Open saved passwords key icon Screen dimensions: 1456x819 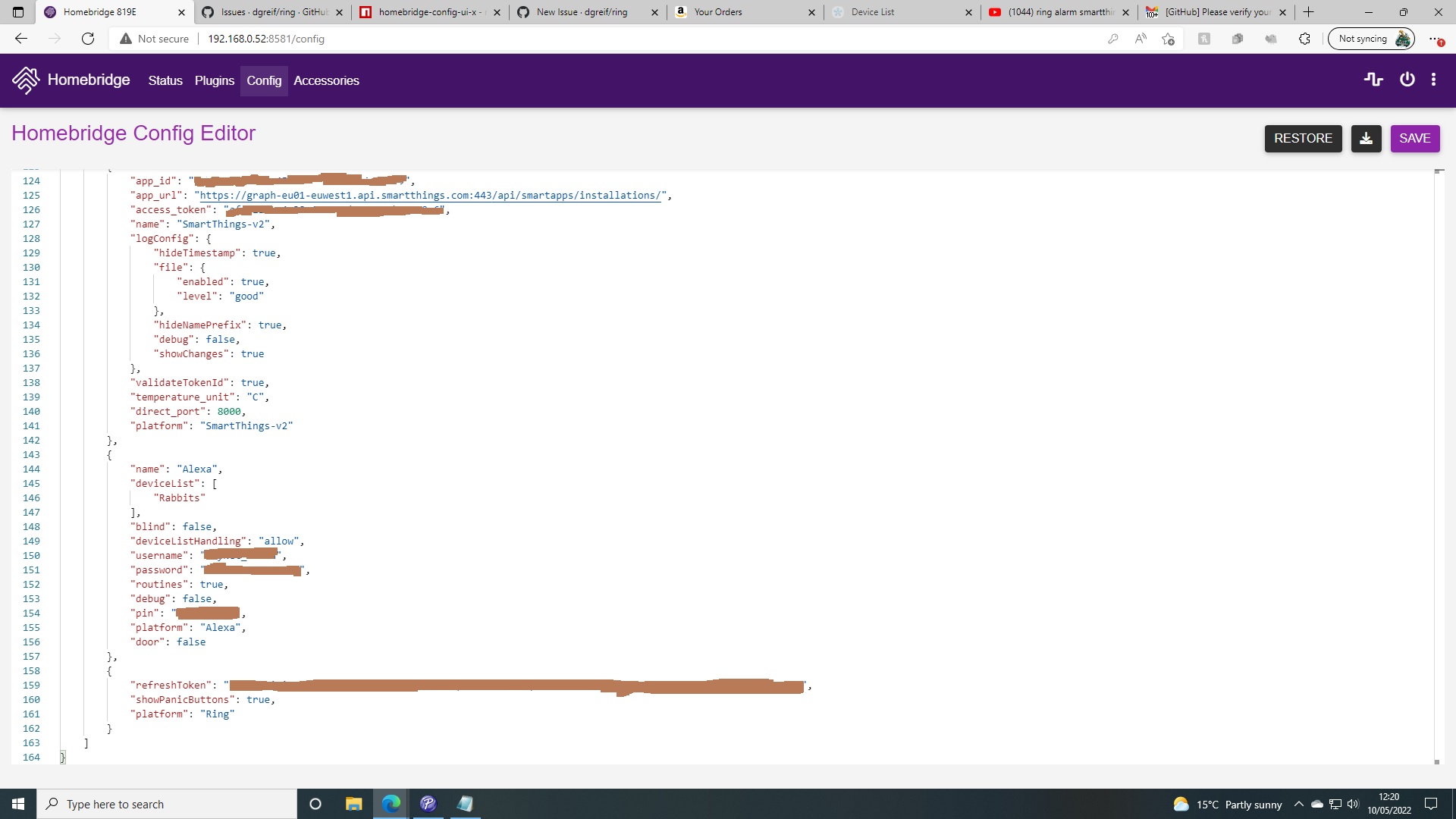[x=1113, y=39]
